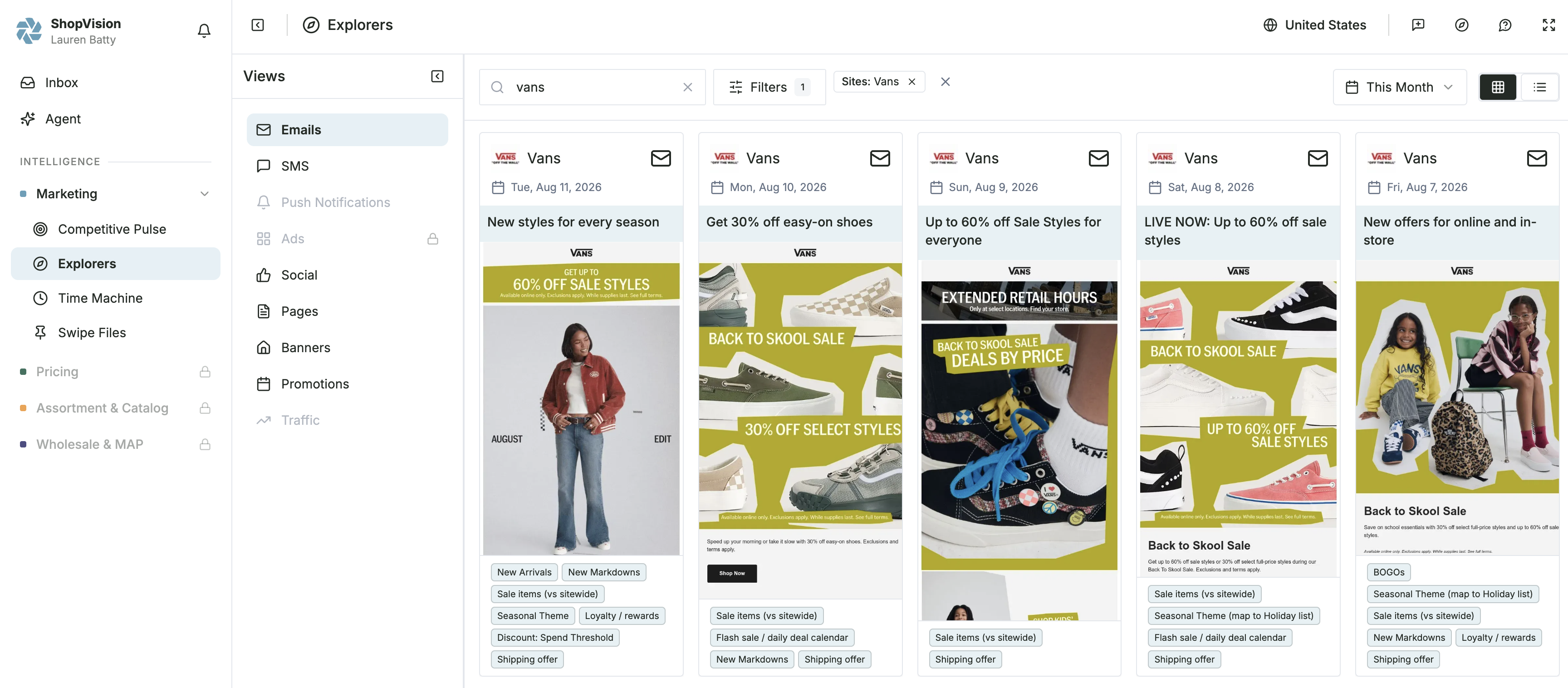Remove the Sites: Vans filter chip
1568x688 pixels.
click(911, 82)
